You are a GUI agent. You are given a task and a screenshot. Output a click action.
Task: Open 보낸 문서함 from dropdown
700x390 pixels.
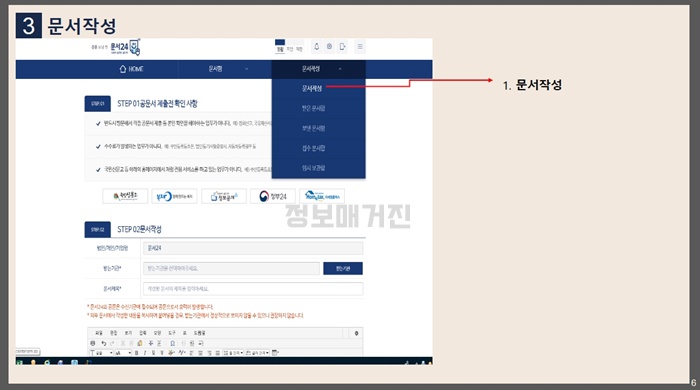(x=313, y=129)
